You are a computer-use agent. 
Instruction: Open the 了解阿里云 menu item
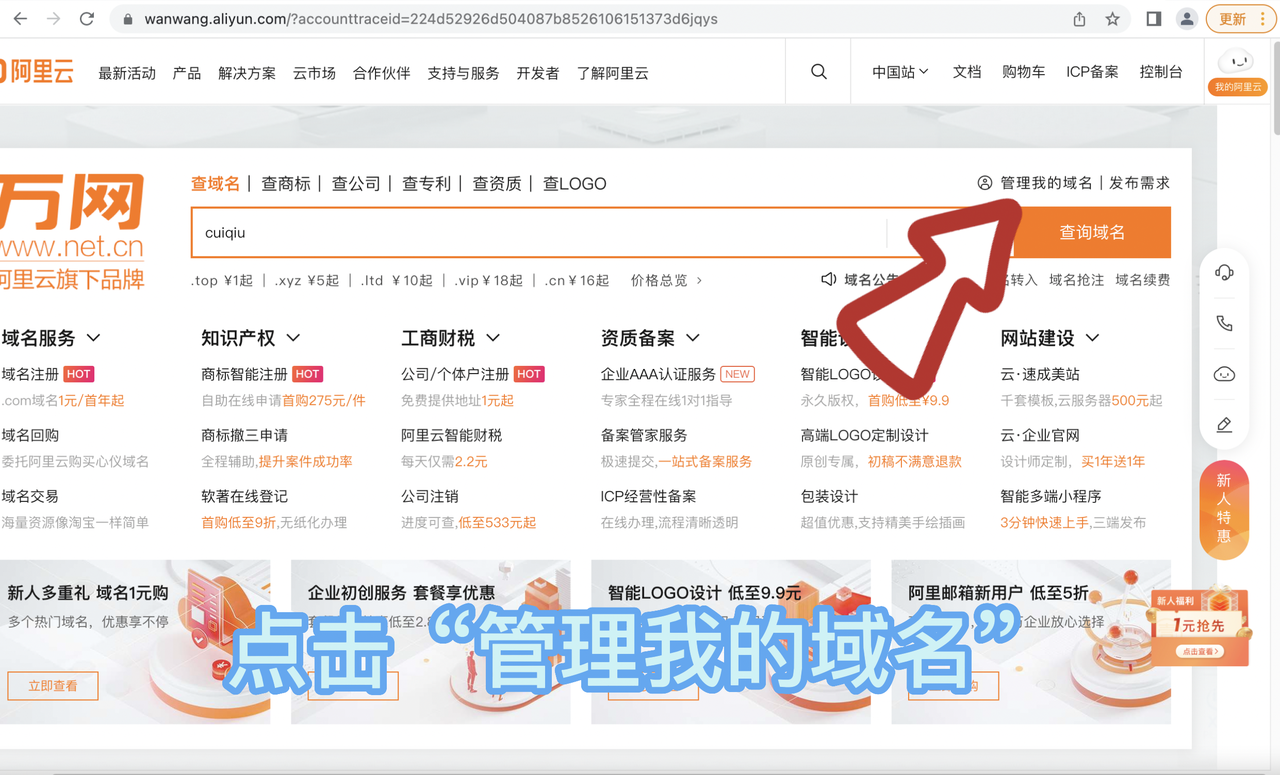[x=613, y=73]
